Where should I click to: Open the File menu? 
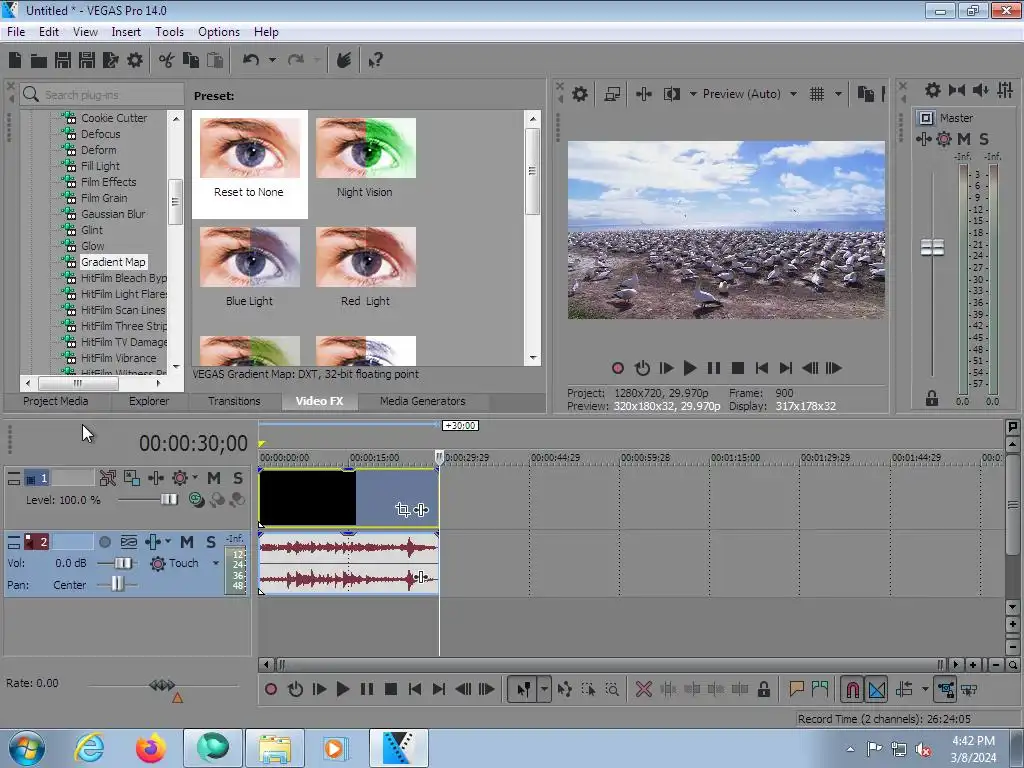click(x=16, y=31)
